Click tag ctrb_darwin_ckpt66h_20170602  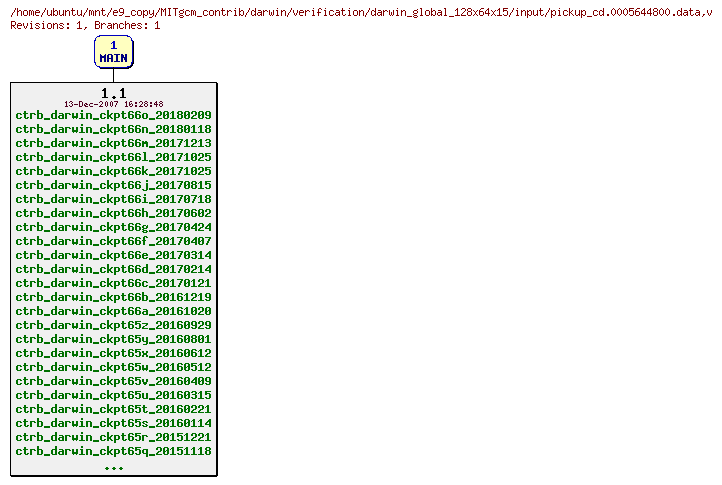tap(114, 213)
